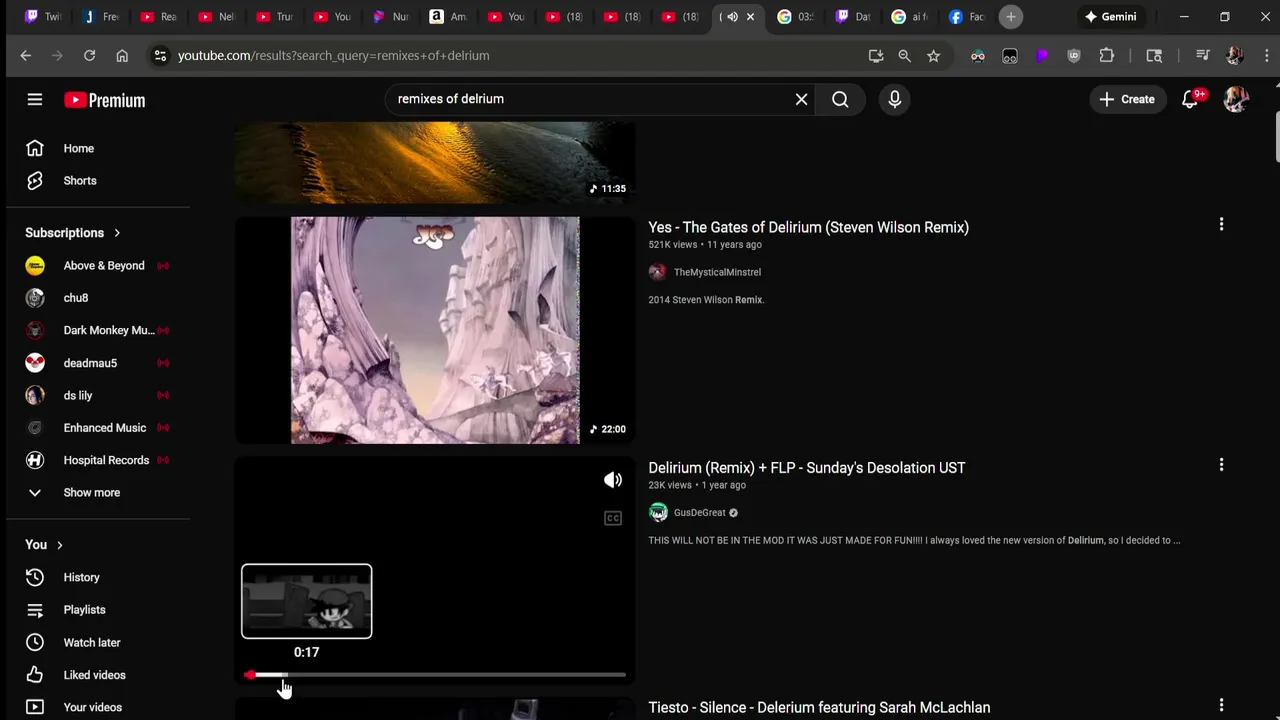Open options menu for Tiesto Silence video

1221,705
